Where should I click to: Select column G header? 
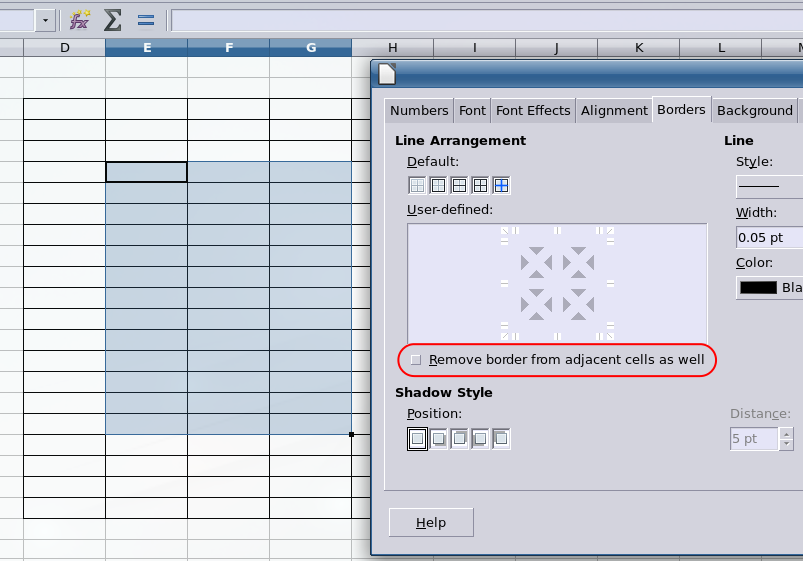coord(311,48)
